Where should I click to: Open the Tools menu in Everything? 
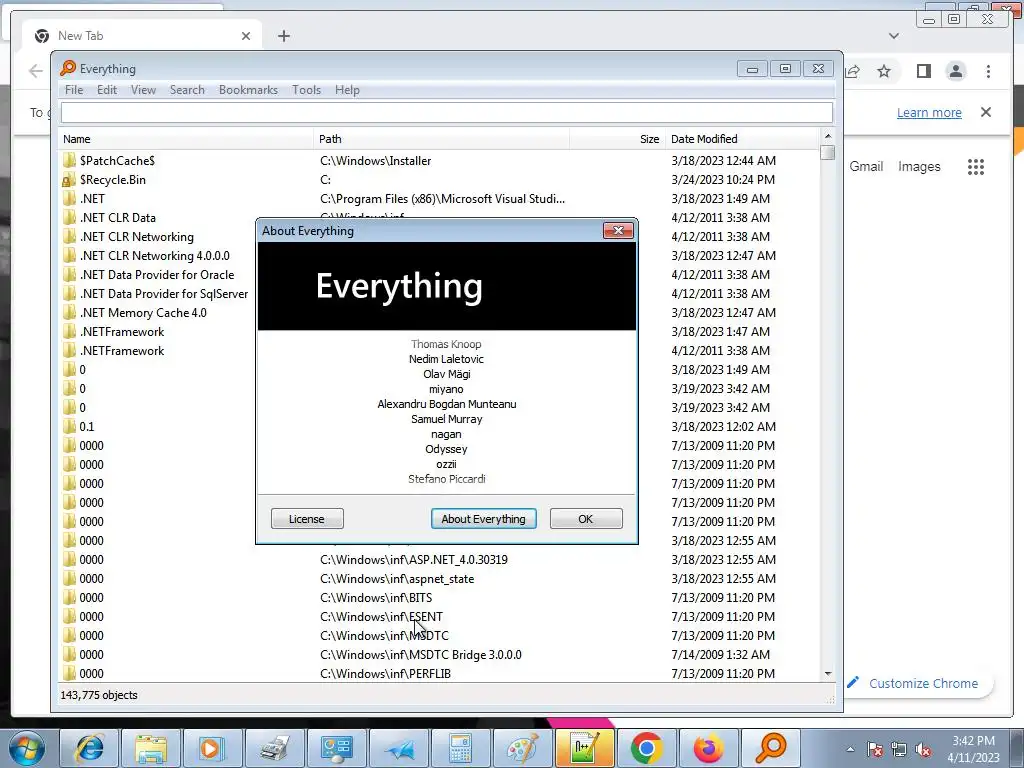click(x=306, y=90)
